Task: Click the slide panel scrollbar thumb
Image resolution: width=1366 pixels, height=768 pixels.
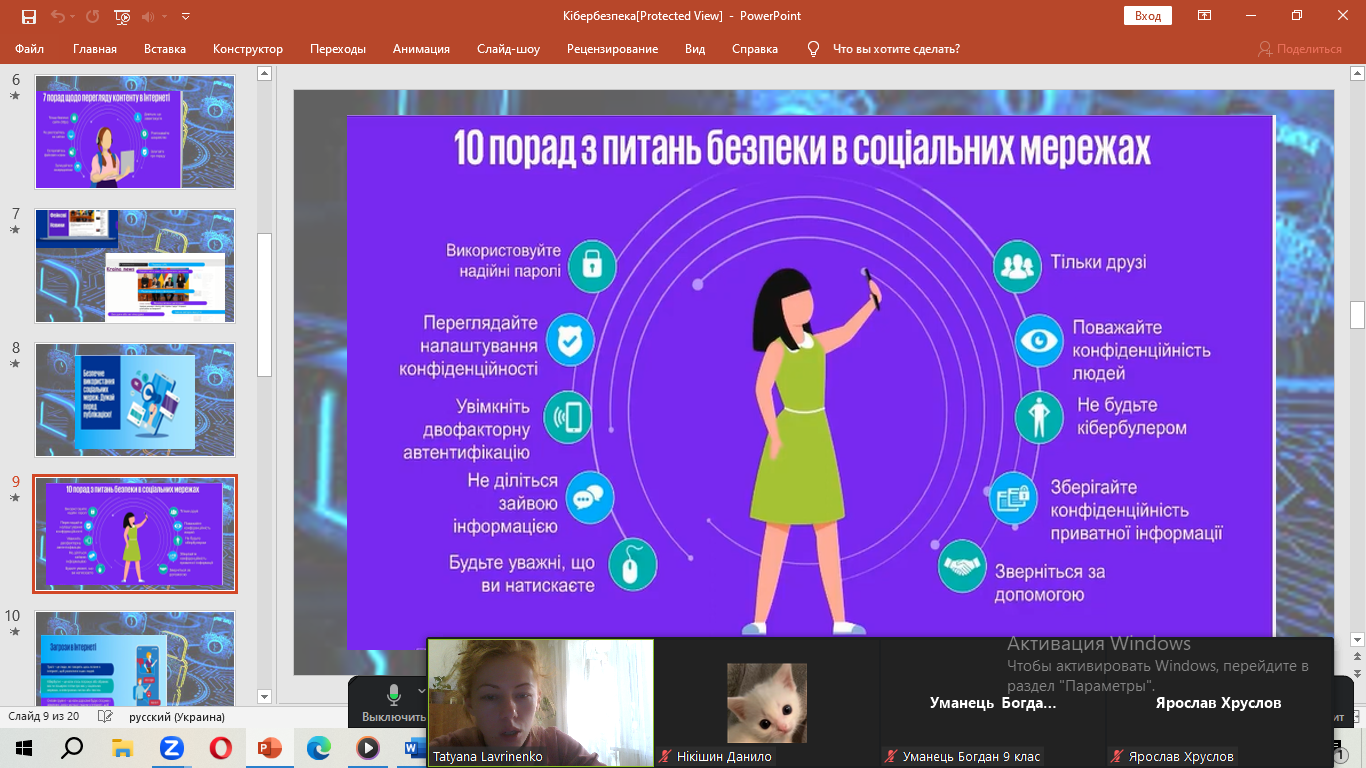Action: [264, 305]
